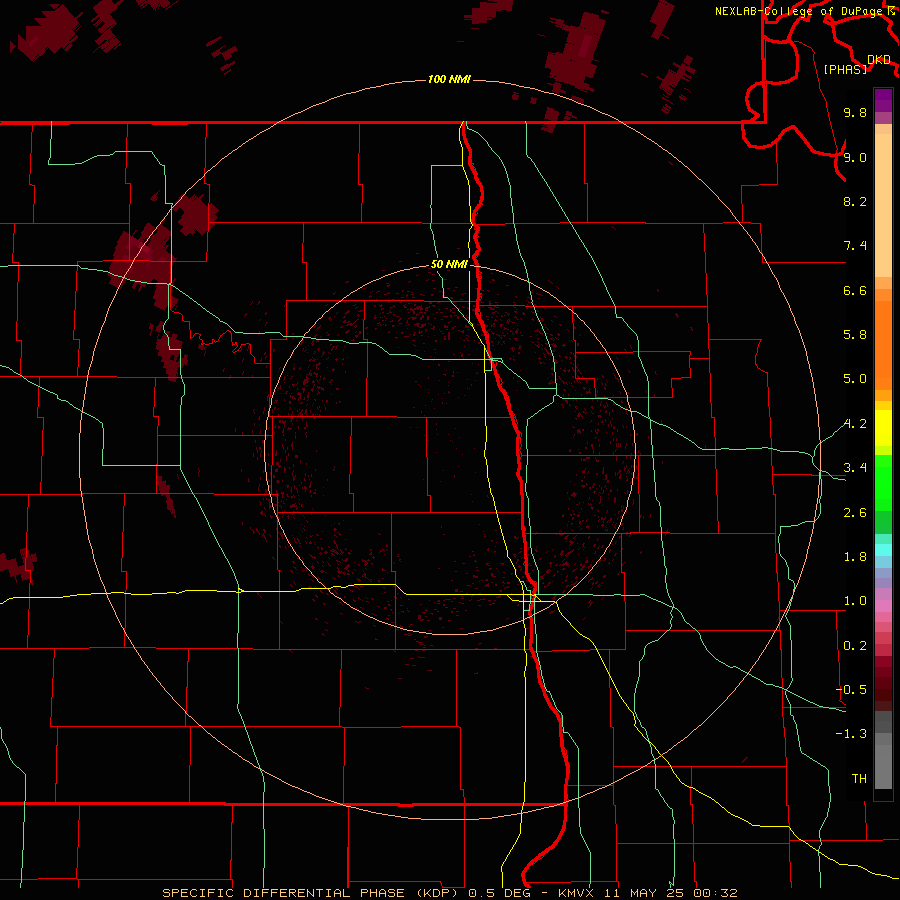This screenshot has width=900, height=900.
Task: Click the 00:32 timestamp in caption
Action: pyautogui.click(x=715, y=893)
